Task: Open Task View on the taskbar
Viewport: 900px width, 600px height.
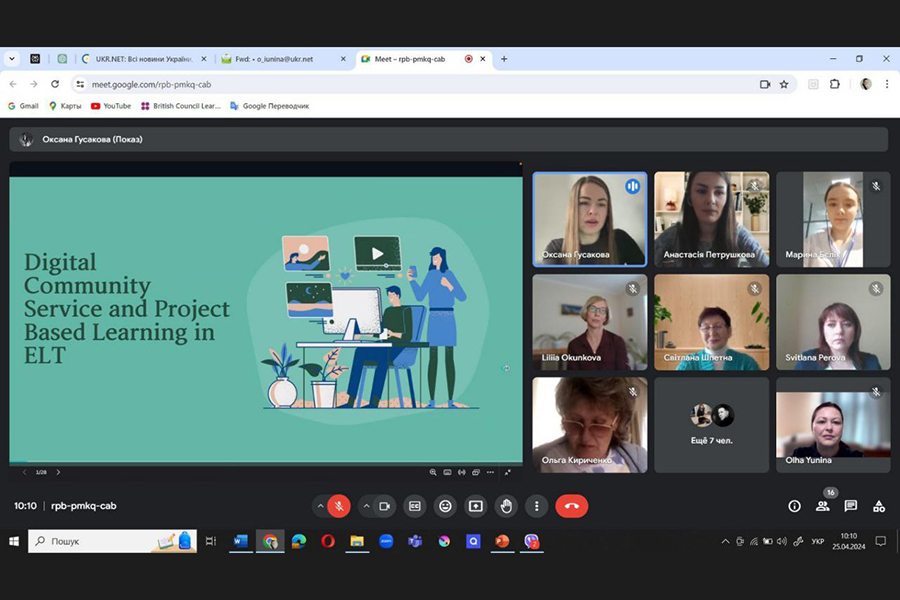Action: coord(211,541)
